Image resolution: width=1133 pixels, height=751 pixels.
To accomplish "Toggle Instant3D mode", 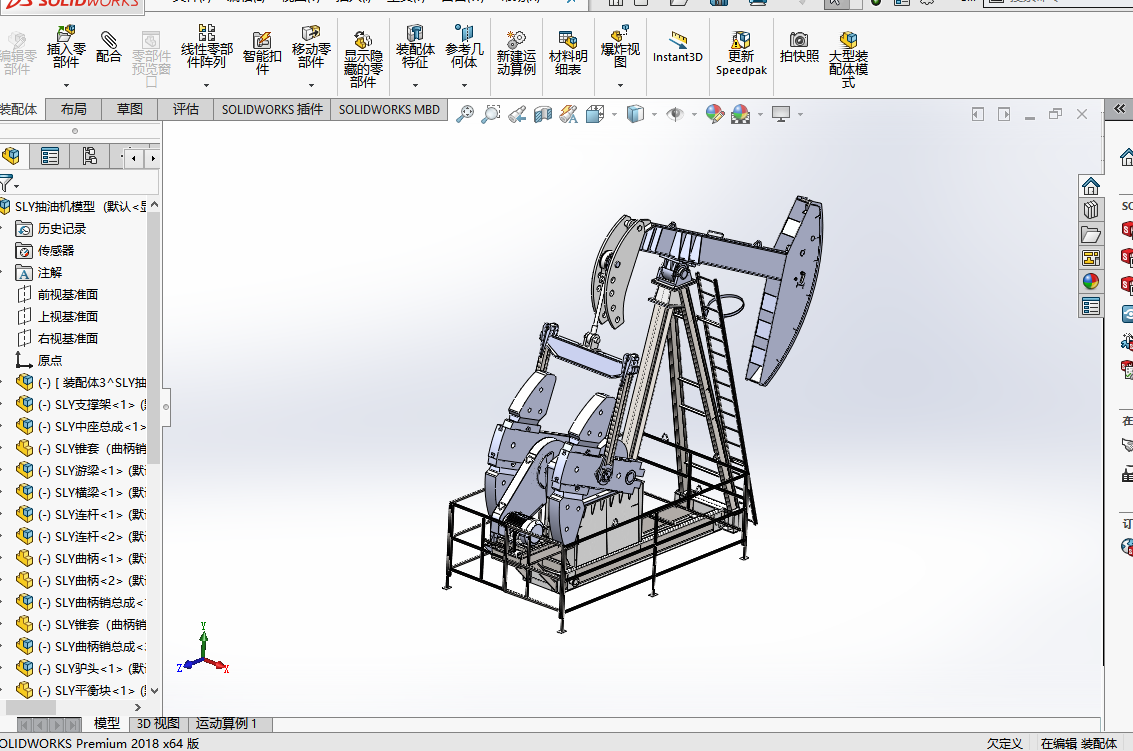I will tap(678, 47).
